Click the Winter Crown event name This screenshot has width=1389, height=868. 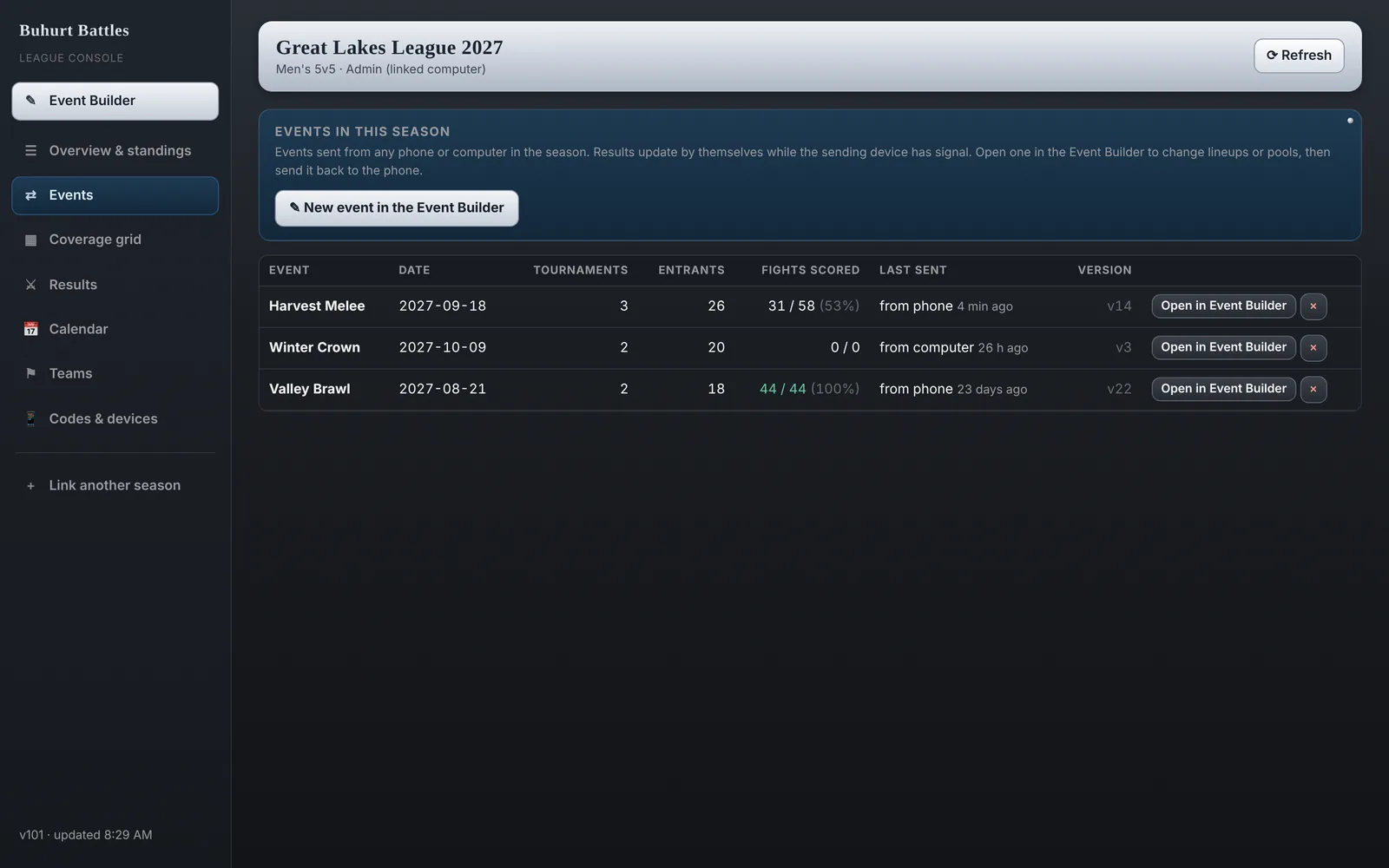click(314, 348)
